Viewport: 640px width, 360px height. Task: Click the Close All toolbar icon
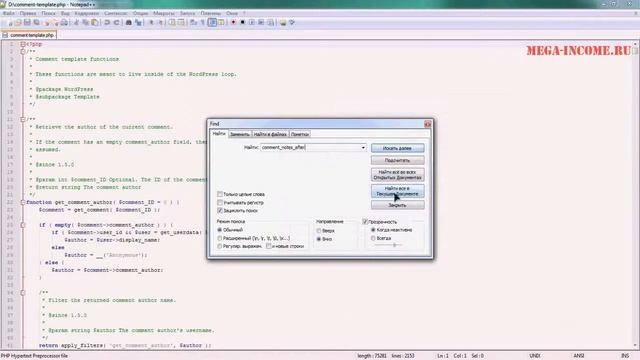56,23
